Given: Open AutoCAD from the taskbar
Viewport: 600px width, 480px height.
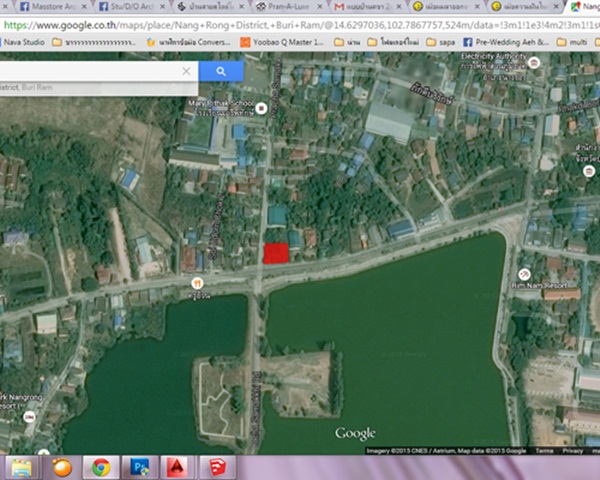Looking at the screenshot, I should [x=177, y=468].
